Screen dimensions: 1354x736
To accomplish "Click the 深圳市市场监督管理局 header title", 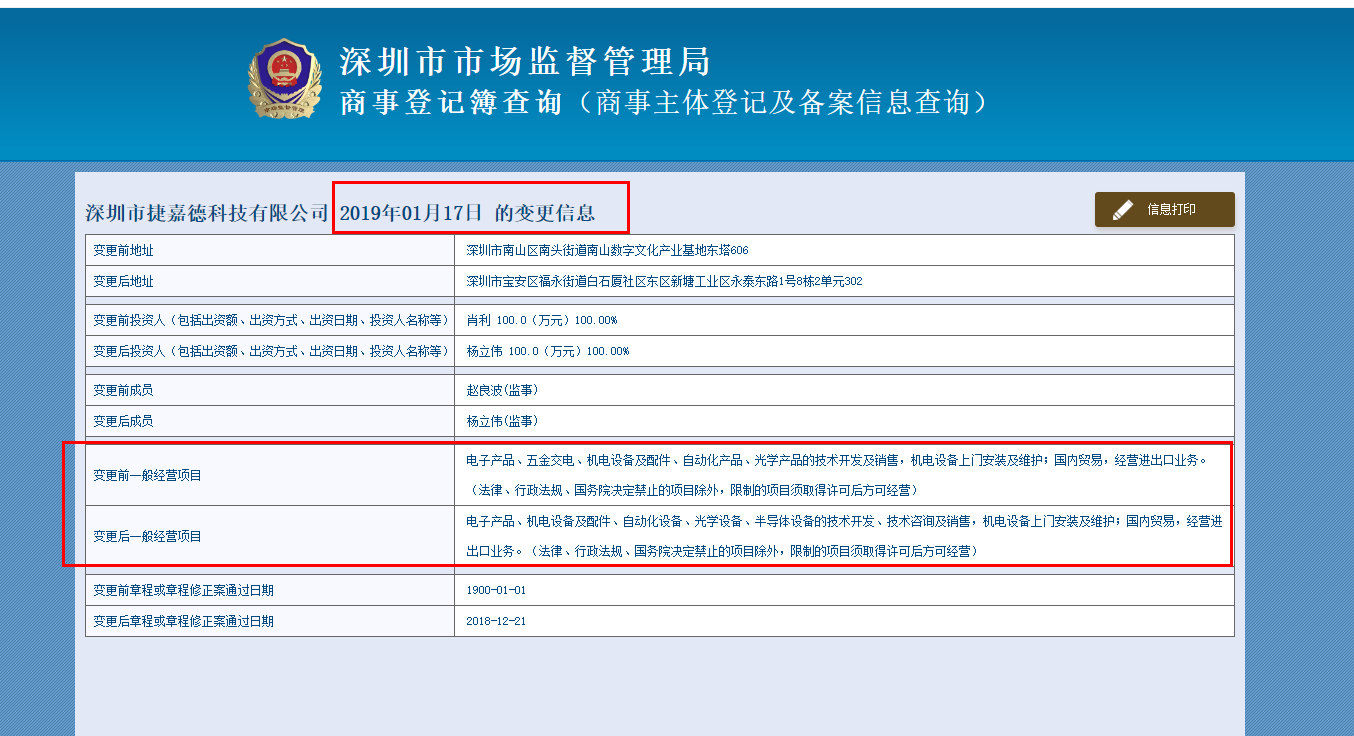I will click(525, 62).
